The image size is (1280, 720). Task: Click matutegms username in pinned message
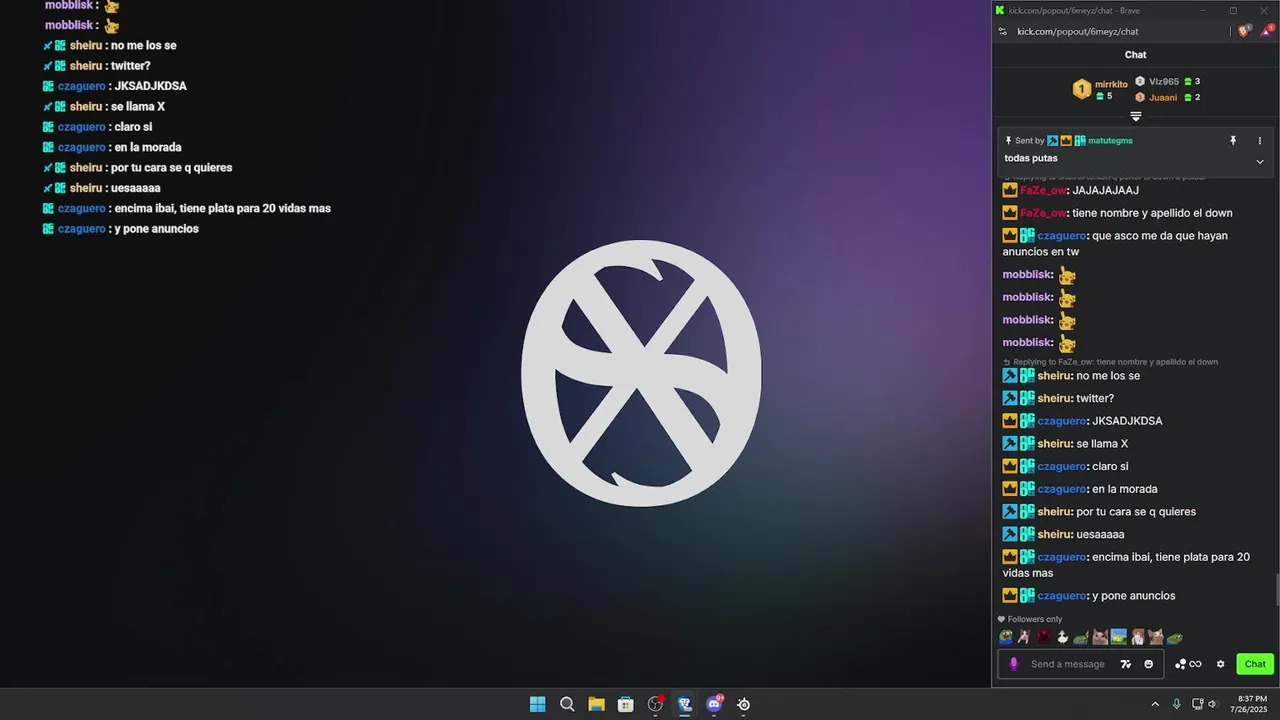click(1110, 141)
